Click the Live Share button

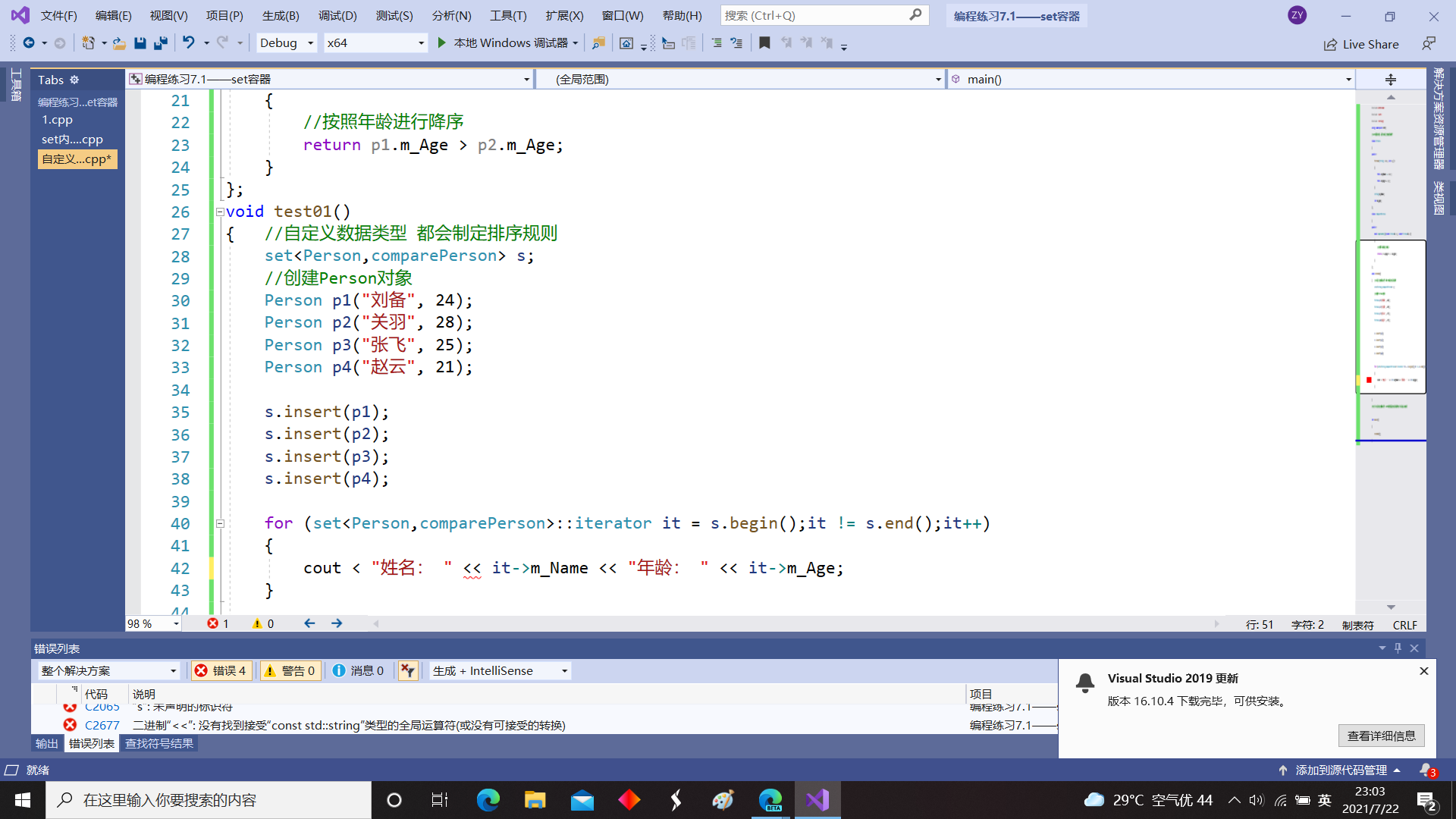tap(1362, 44)
